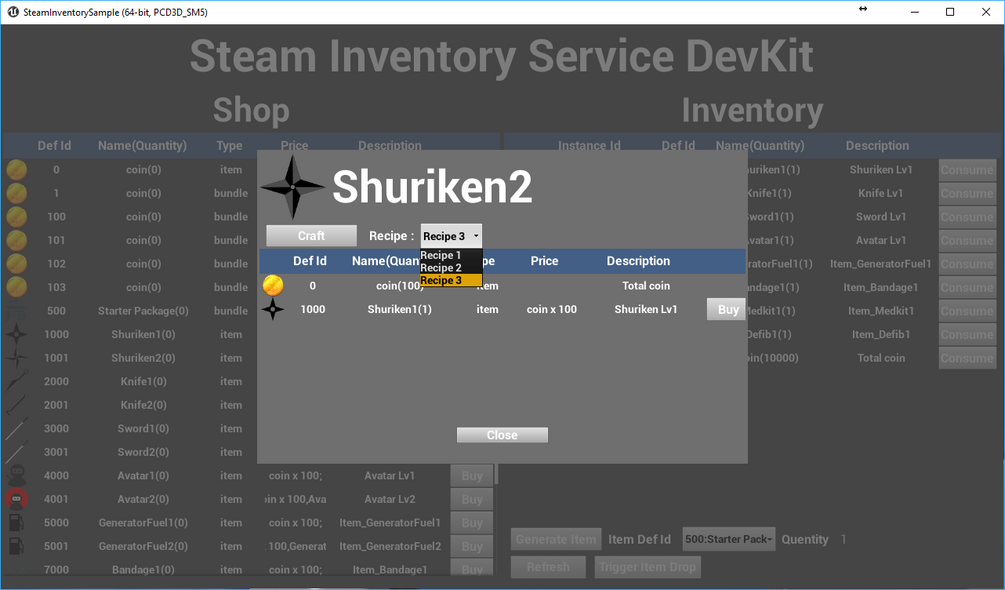The height and width of the screenshot is (590, 1005).
Task: Click the 'Bandage1(0)' shop row name
Action: click(x=143, y=570)
